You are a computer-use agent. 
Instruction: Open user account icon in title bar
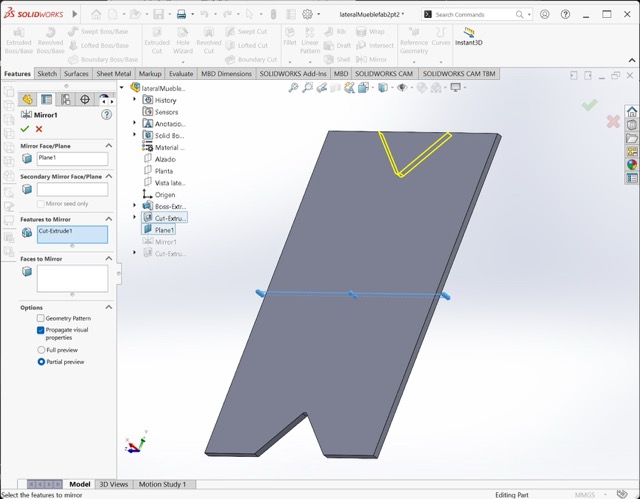[x=544, y=14]
